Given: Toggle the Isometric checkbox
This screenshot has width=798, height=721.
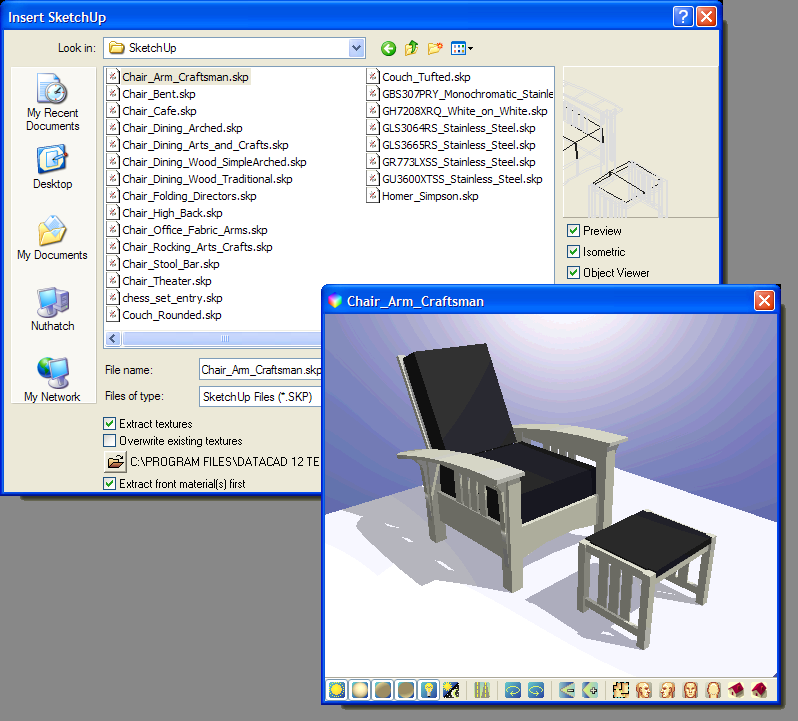Looking at the screenshot, I should tap(574, 251).
